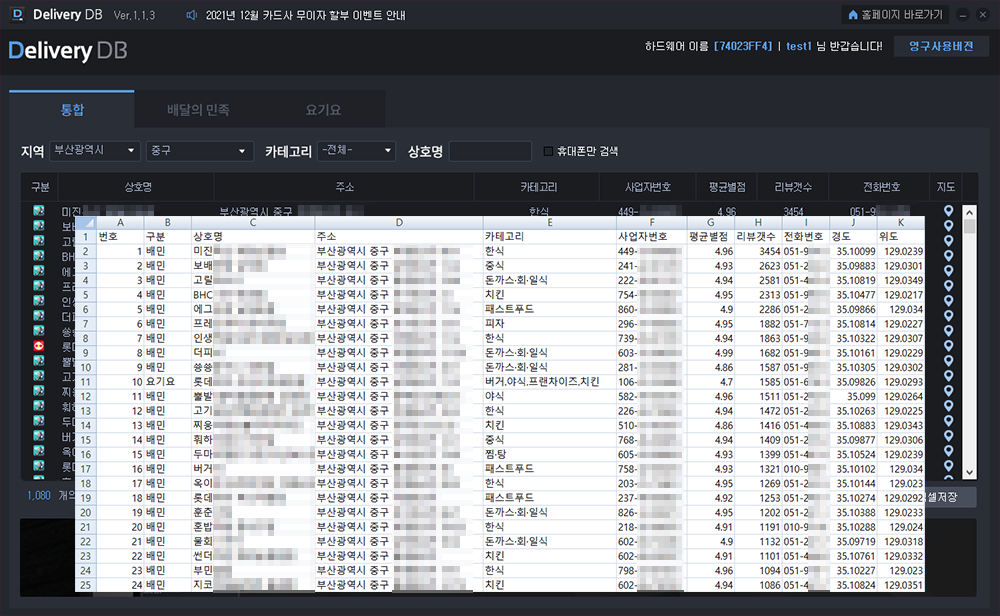1000x616 pixels.
Task: Switch to the 통합 tab
Action: tap(72, 110)
